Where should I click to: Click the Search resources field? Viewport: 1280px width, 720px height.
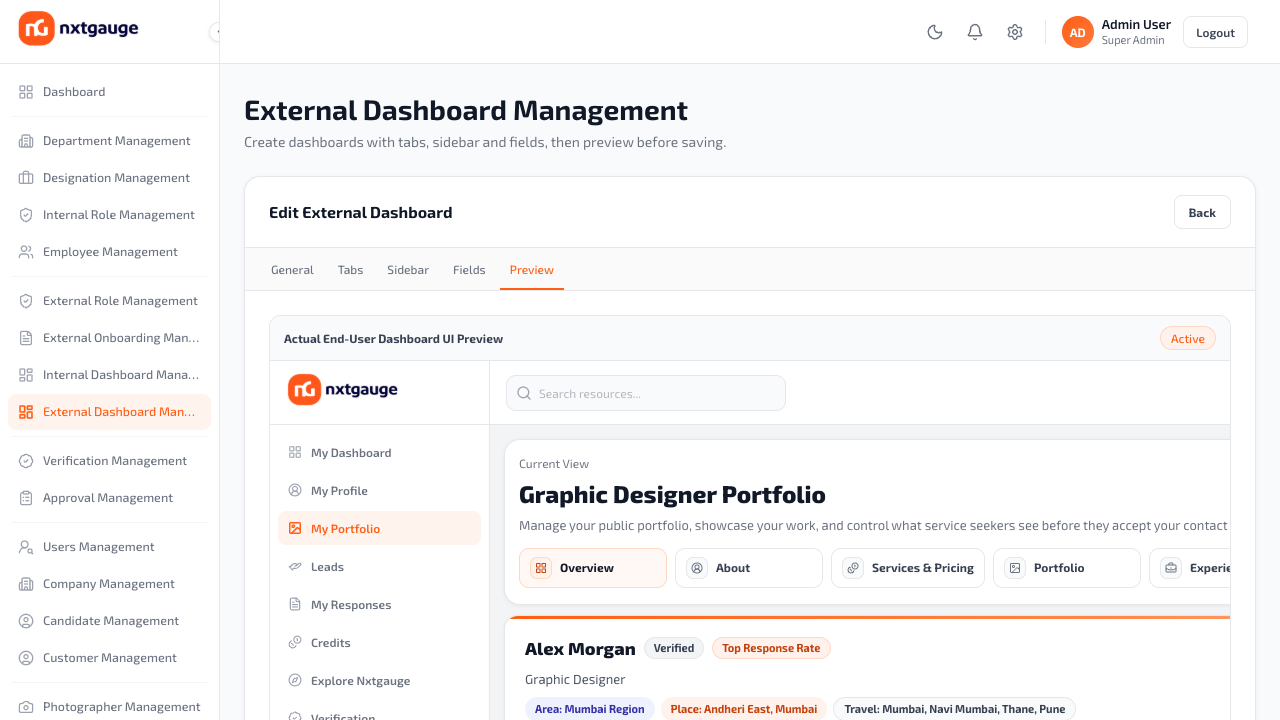(646, 393)
